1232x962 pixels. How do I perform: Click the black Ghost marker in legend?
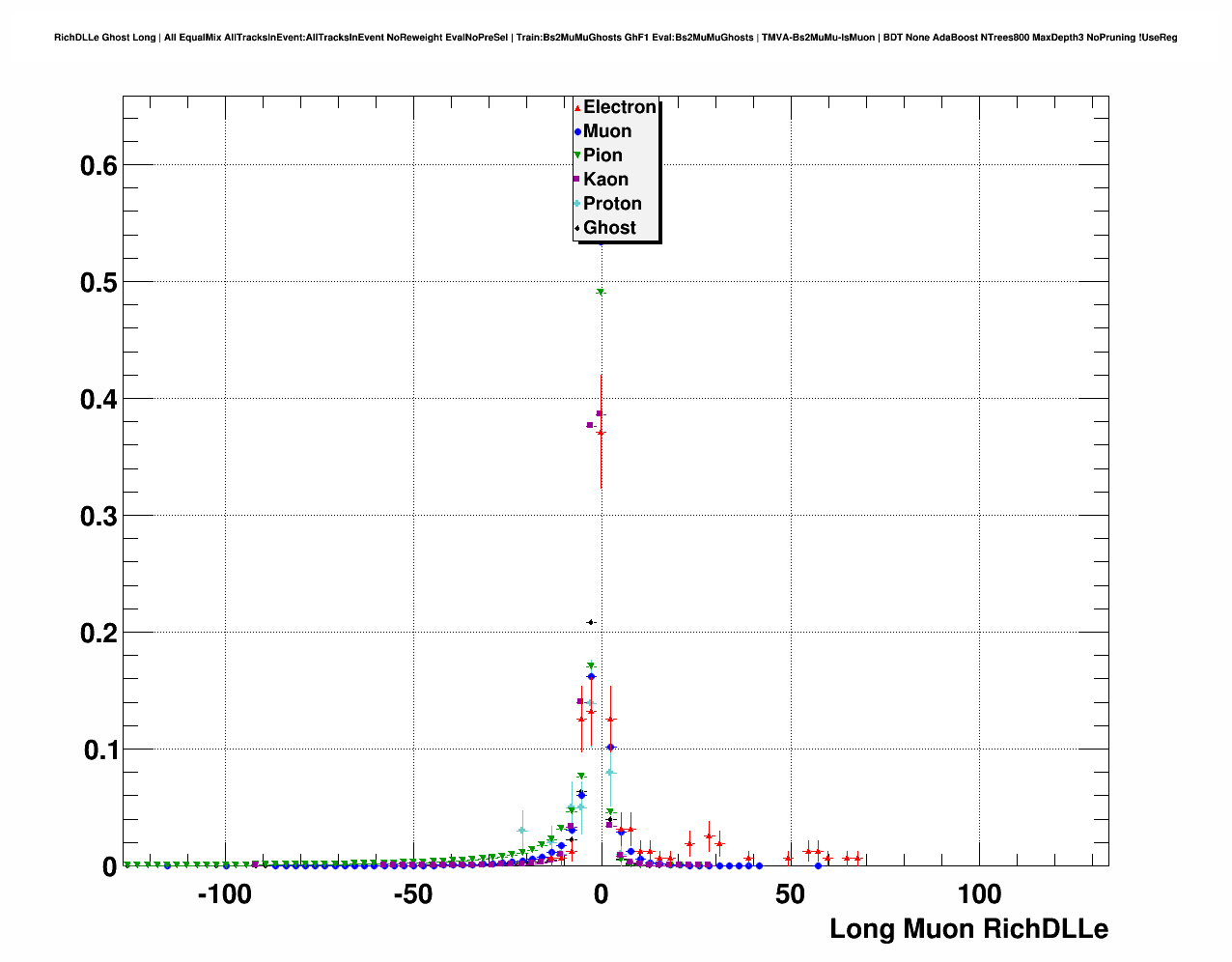[577, 229]
